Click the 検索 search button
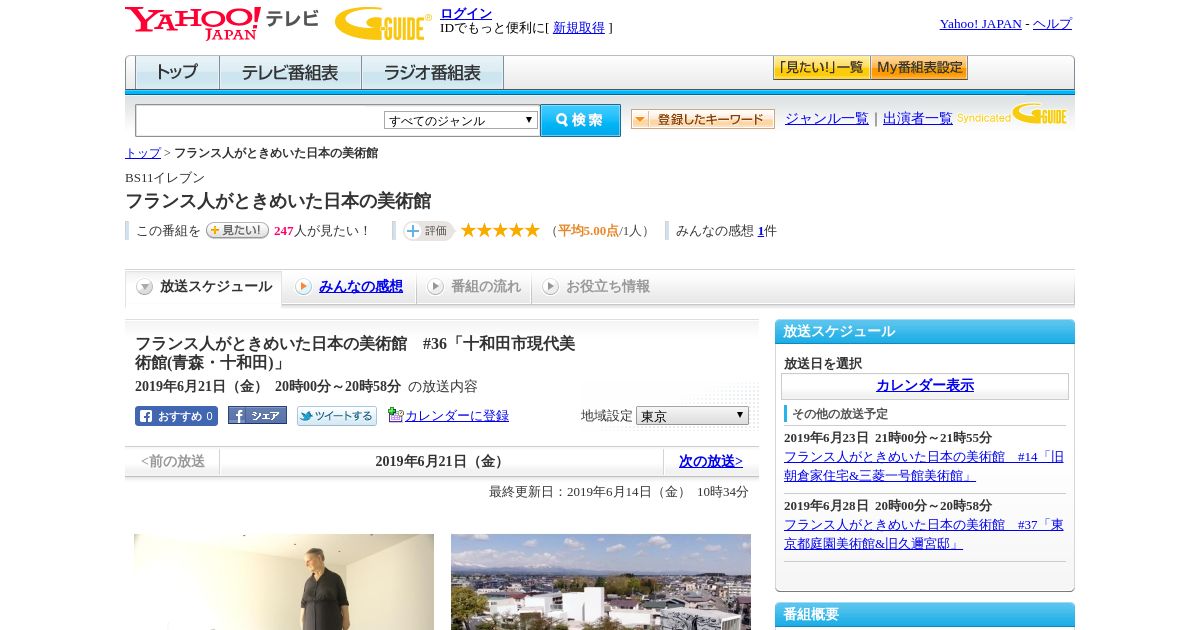The width and height of the screenshot is (1200, 630). point(580,120)
